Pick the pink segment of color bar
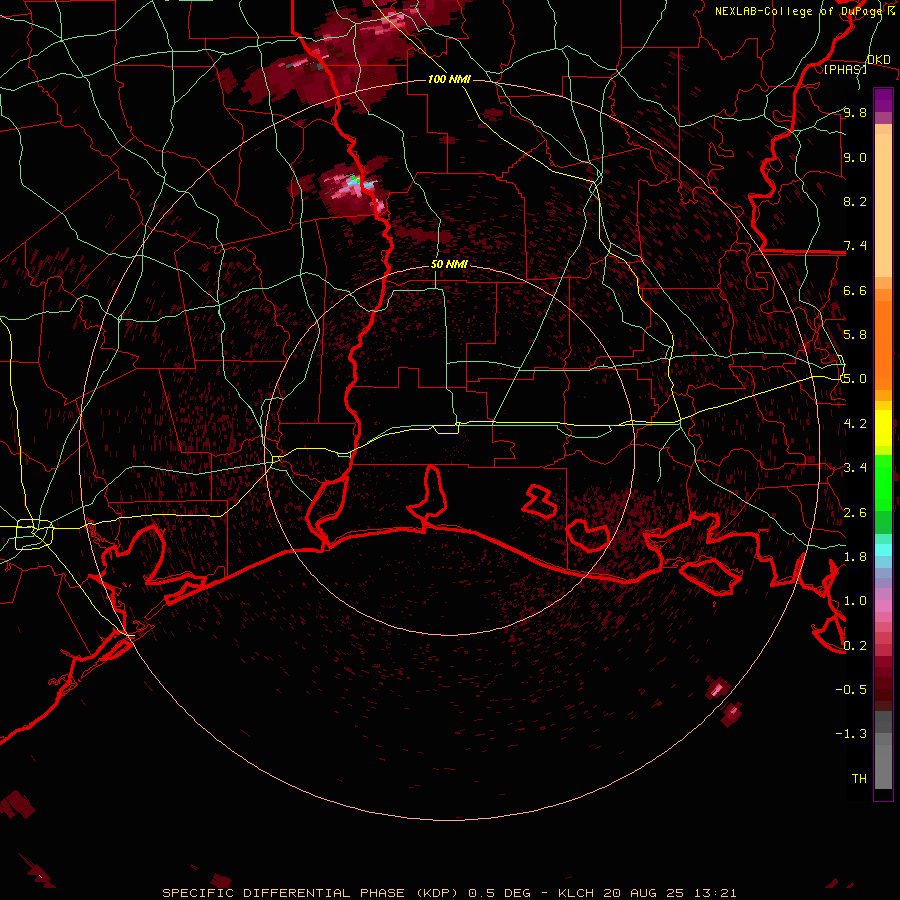Viewport: 900px width, 900px height. click(x=883, y=606)
